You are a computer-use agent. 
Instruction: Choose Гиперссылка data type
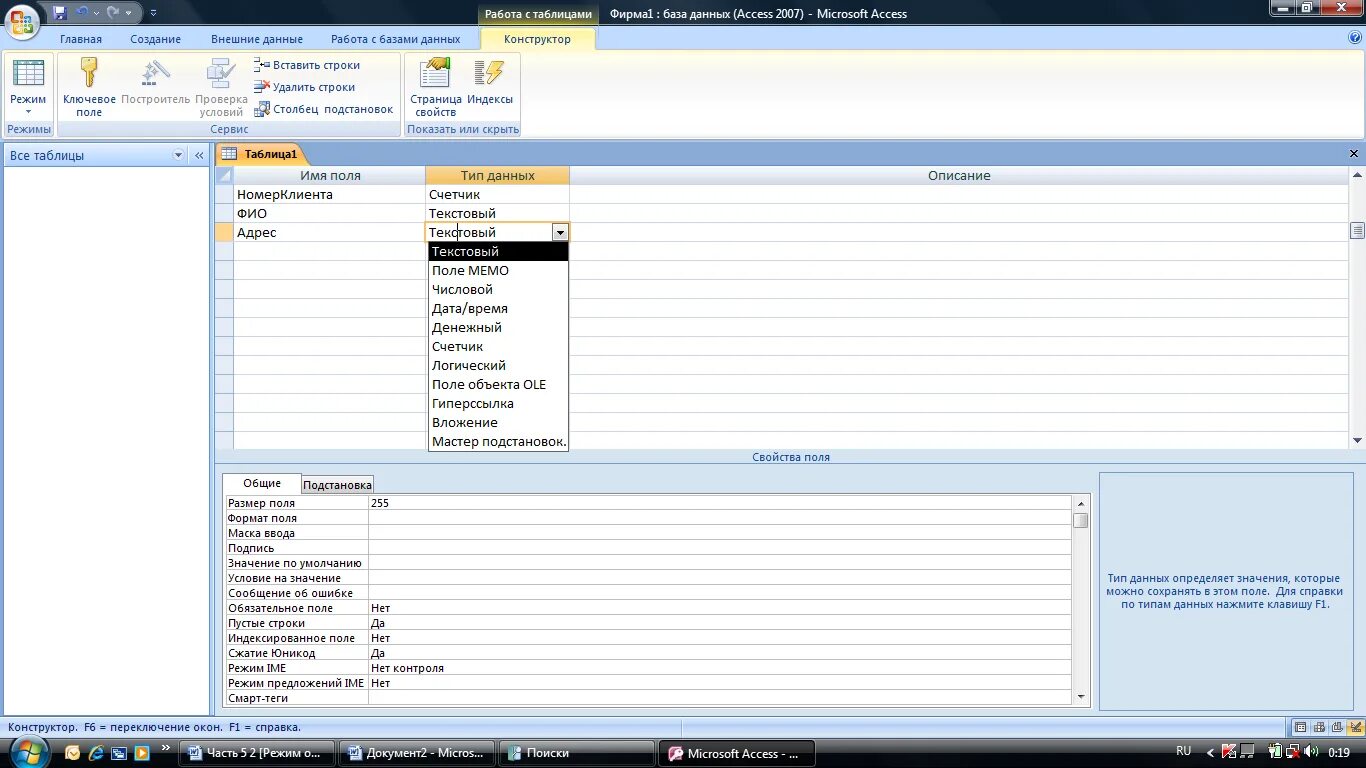click(x=498, y=404)
